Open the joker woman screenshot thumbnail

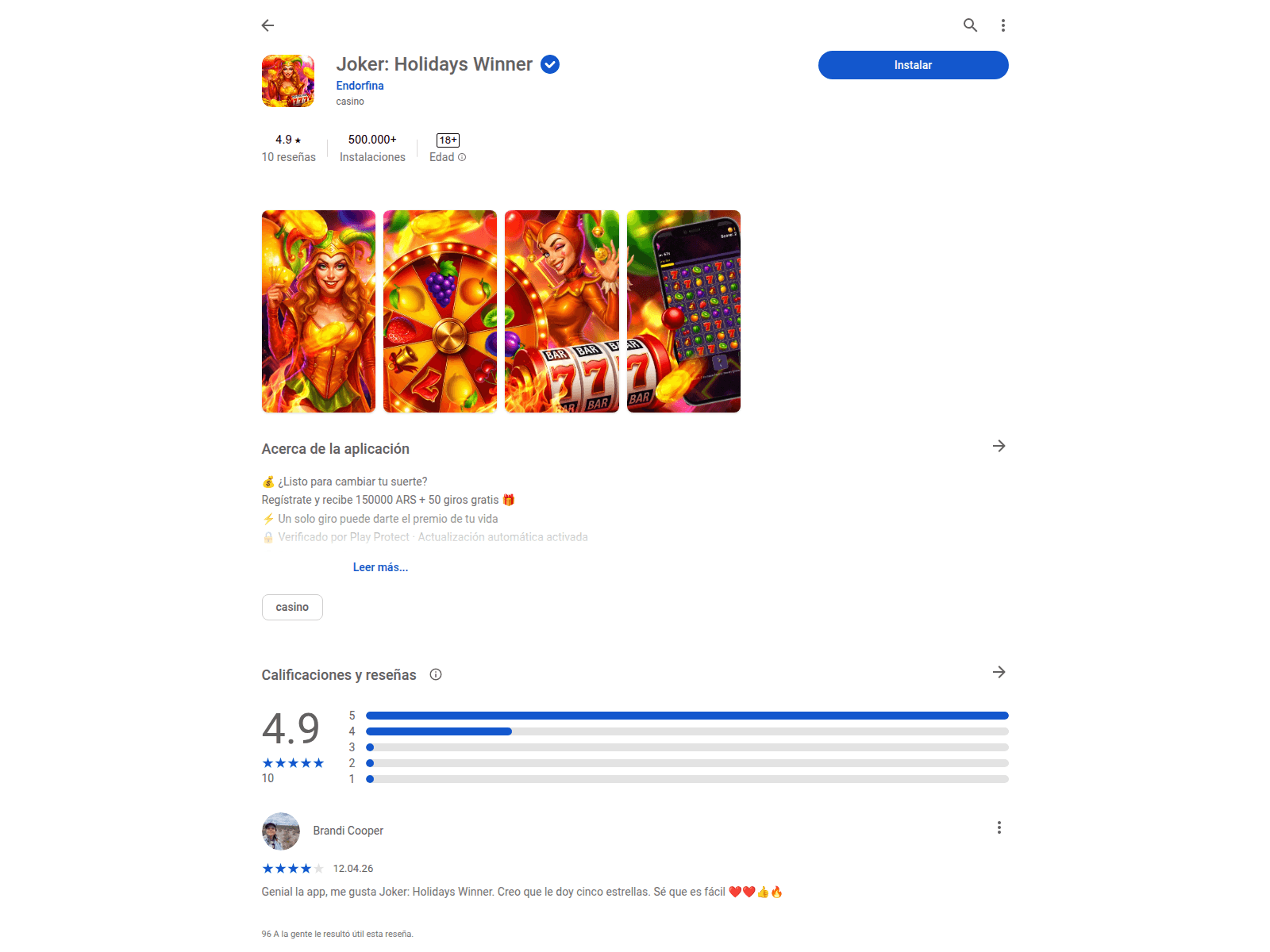(x=318, y=311)
